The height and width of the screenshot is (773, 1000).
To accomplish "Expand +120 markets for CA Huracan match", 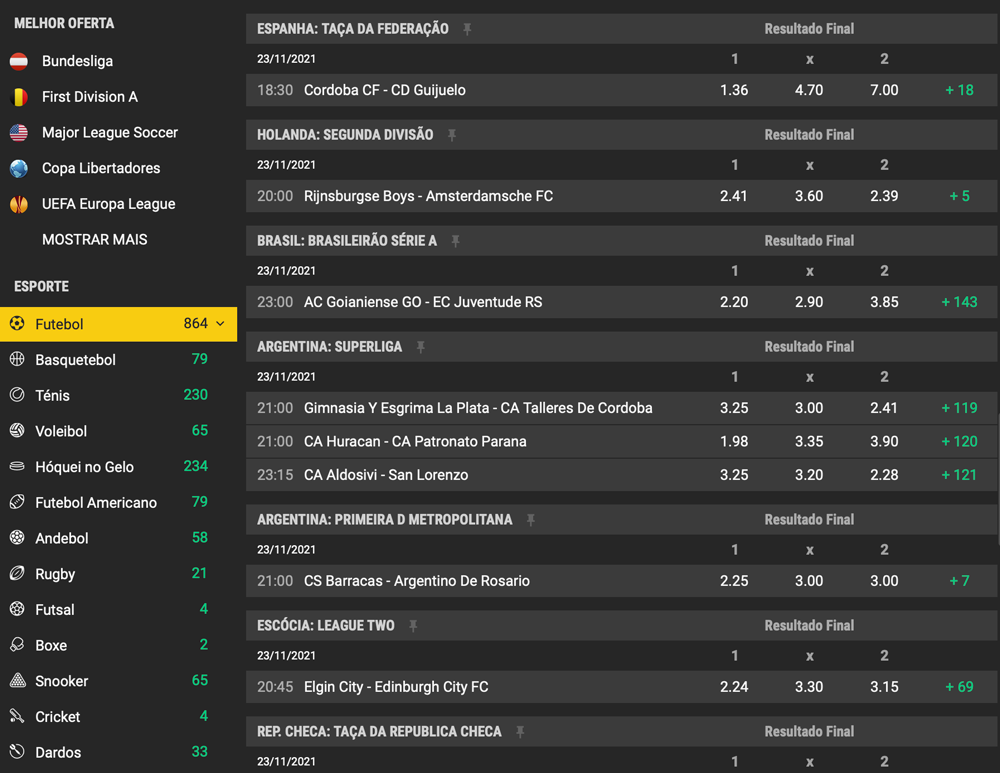I will (x=959, y=441).
